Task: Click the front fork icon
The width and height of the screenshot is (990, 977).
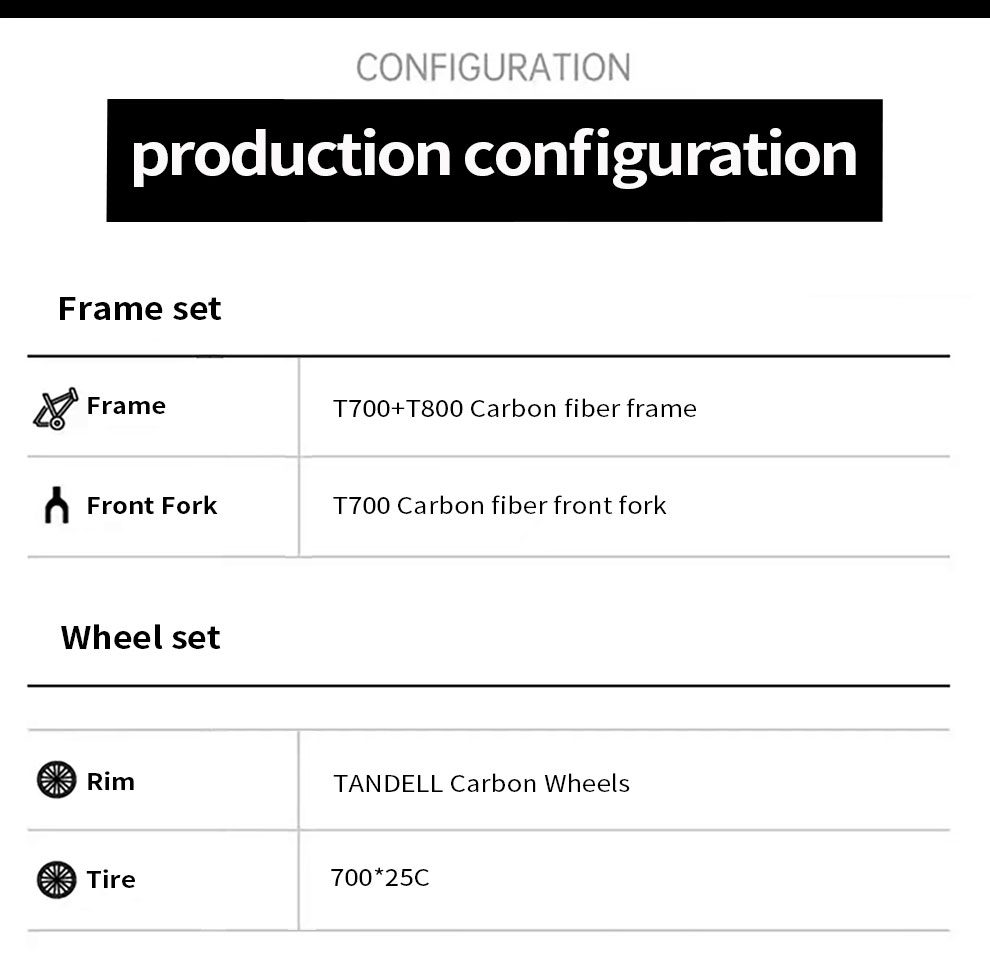Action: (x=57, y=505)
